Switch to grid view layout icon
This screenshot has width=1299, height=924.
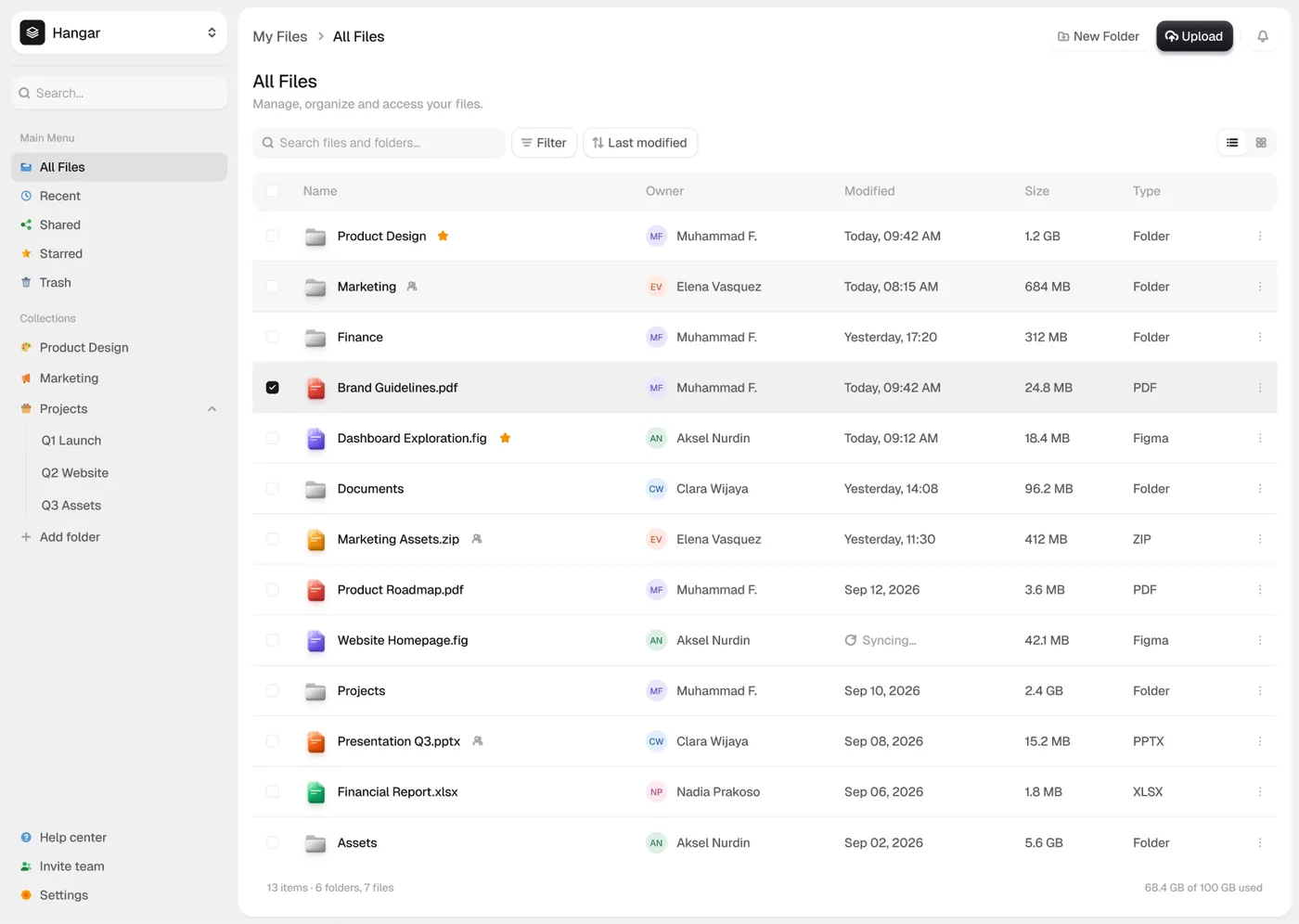(x=1260, y=143)
